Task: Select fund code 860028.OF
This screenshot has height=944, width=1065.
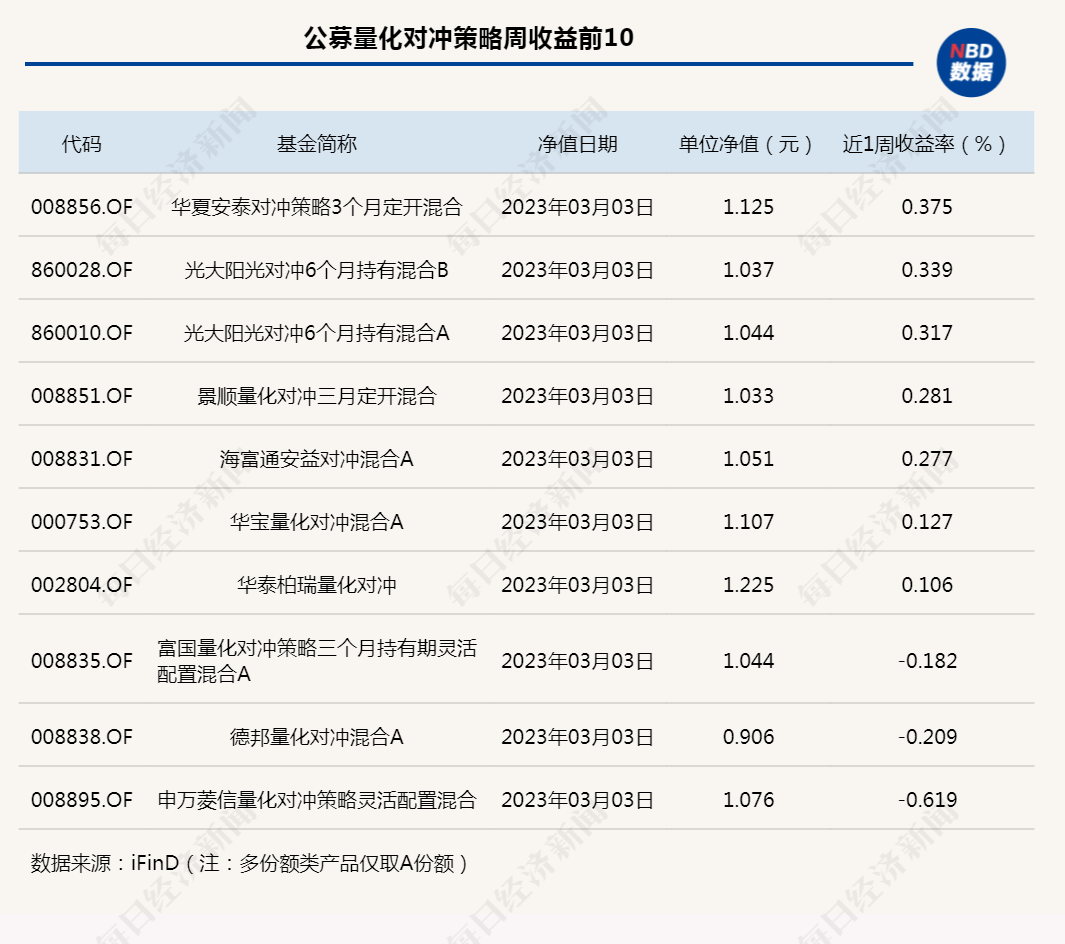Action: click(82, 270)
